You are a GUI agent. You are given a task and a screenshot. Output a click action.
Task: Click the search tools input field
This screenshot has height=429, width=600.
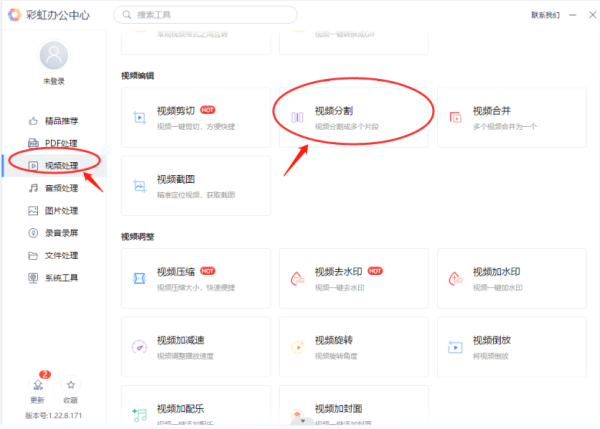[205, 15]
